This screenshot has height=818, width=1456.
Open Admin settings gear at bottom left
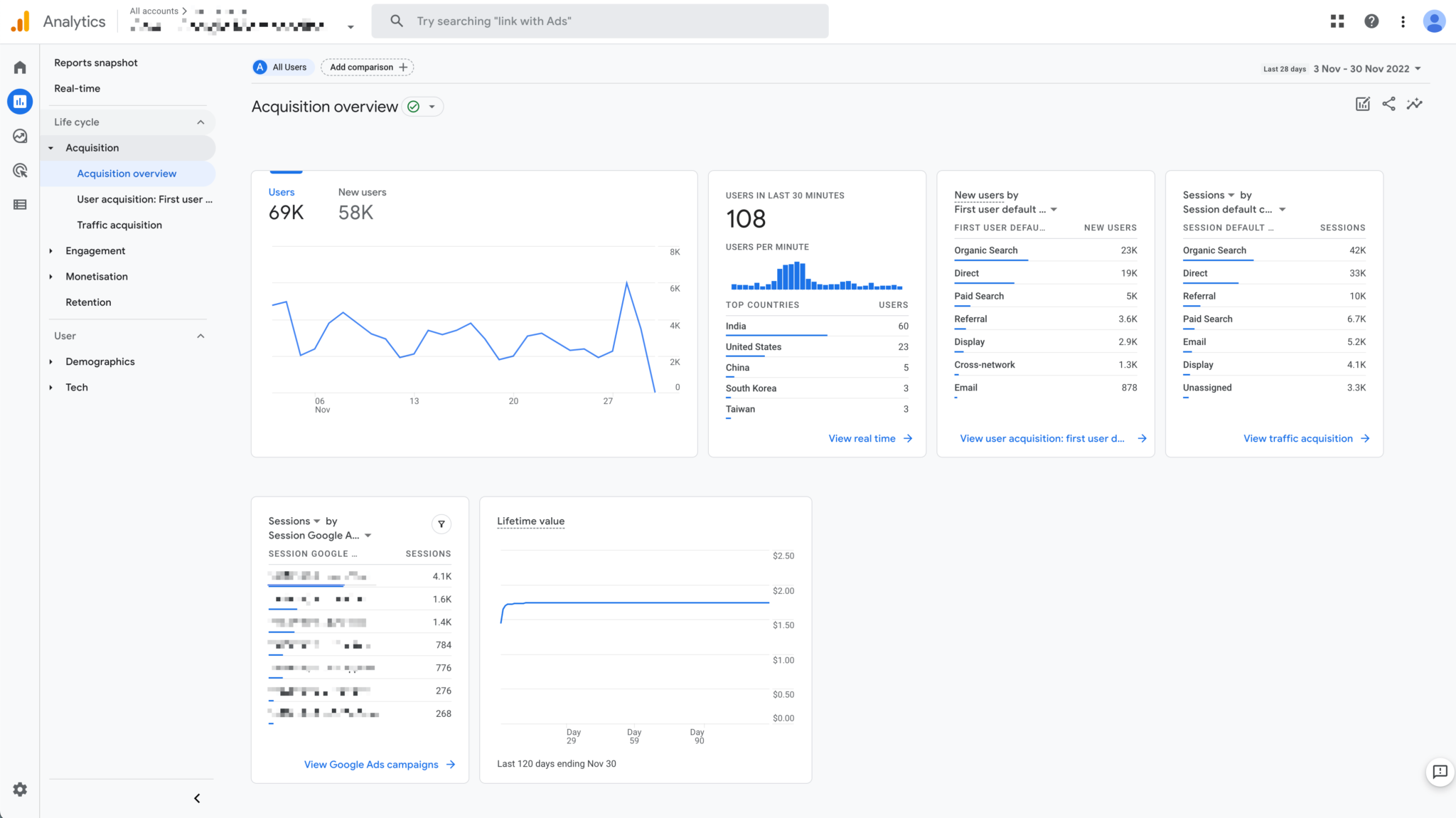point(19,790)
